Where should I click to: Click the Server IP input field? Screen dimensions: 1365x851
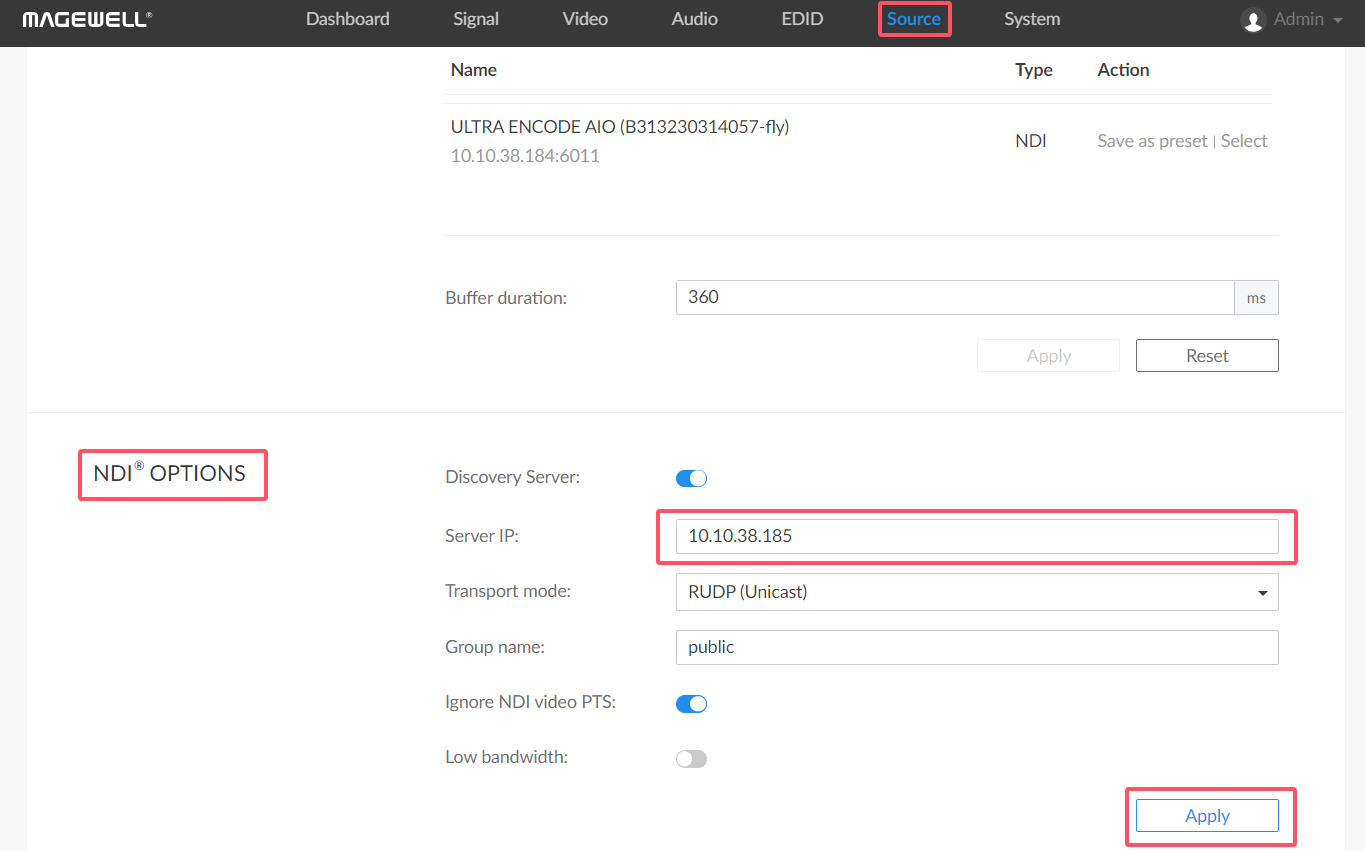pyautogui.click(x=976, y=536)
